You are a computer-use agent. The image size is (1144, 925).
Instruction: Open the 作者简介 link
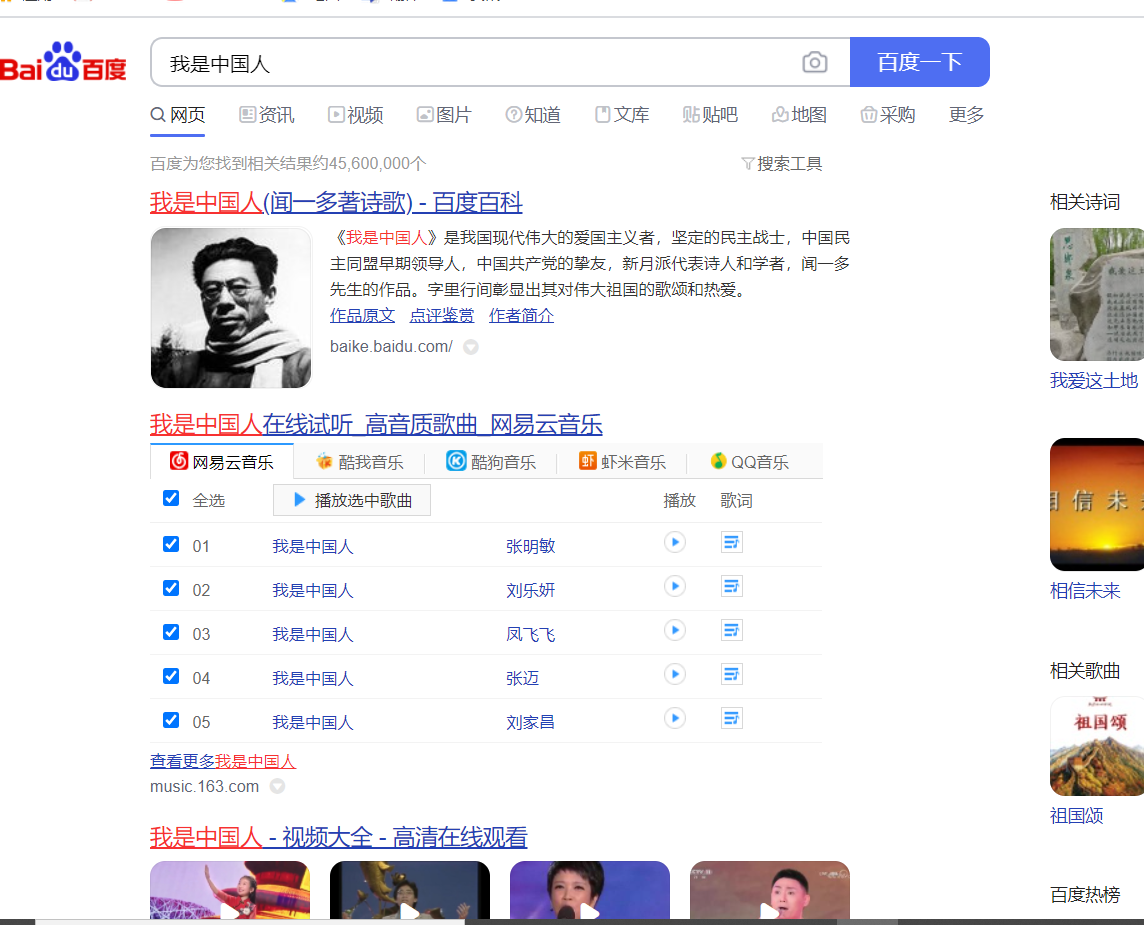[x=522, y=316]
